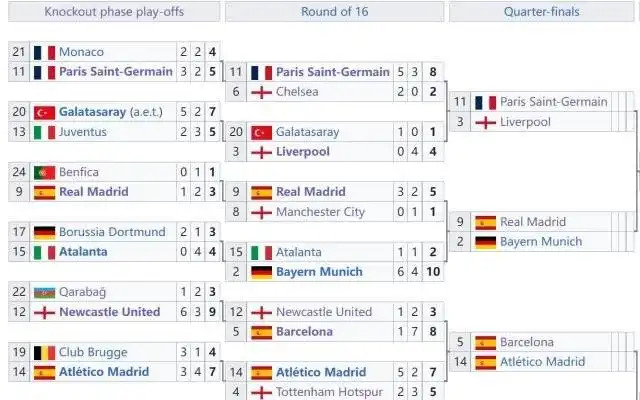This screenshot has width=640, height=400.
Task: Click the Knockout phase play-offs column header
Action: [x=116, y=12]
